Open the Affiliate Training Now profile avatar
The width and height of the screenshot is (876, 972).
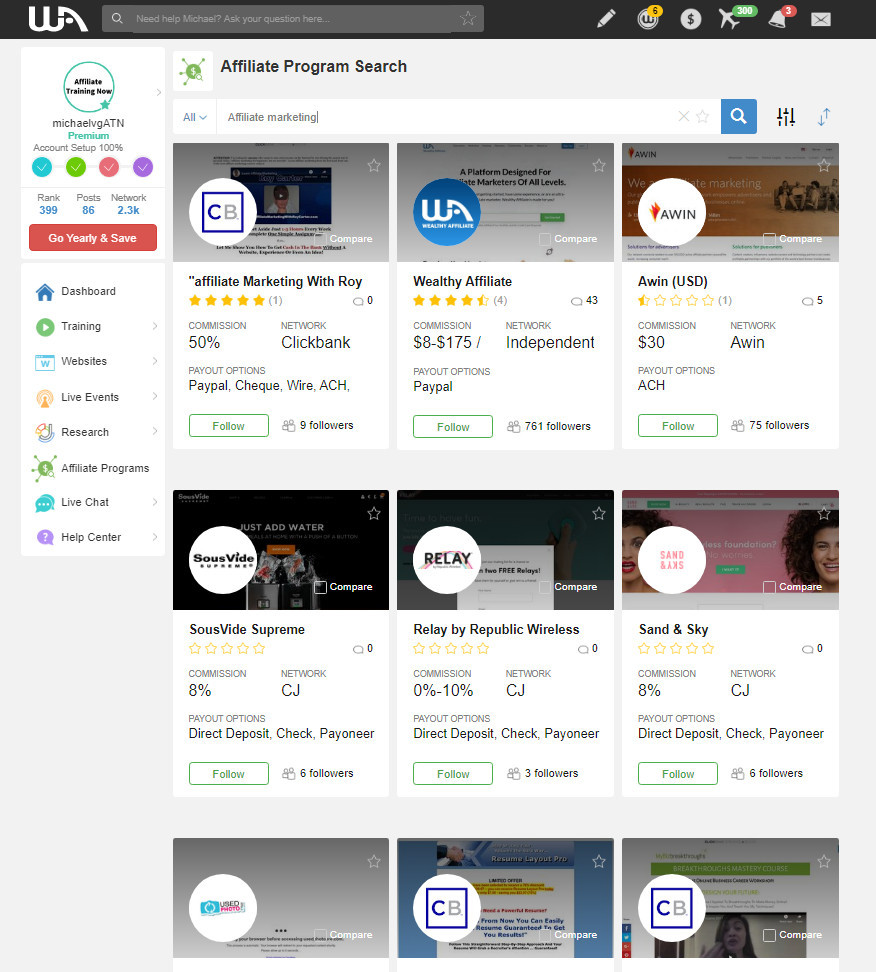pos(89,87)
